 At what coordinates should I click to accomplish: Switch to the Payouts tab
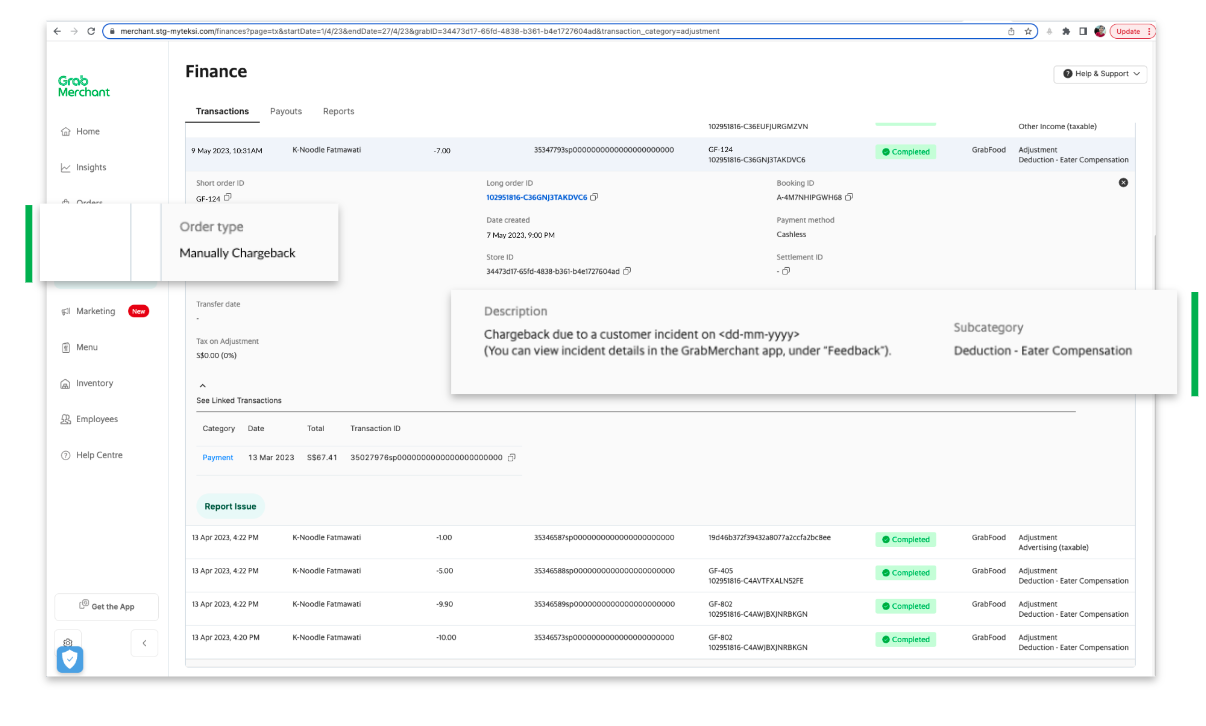point(286,111)
